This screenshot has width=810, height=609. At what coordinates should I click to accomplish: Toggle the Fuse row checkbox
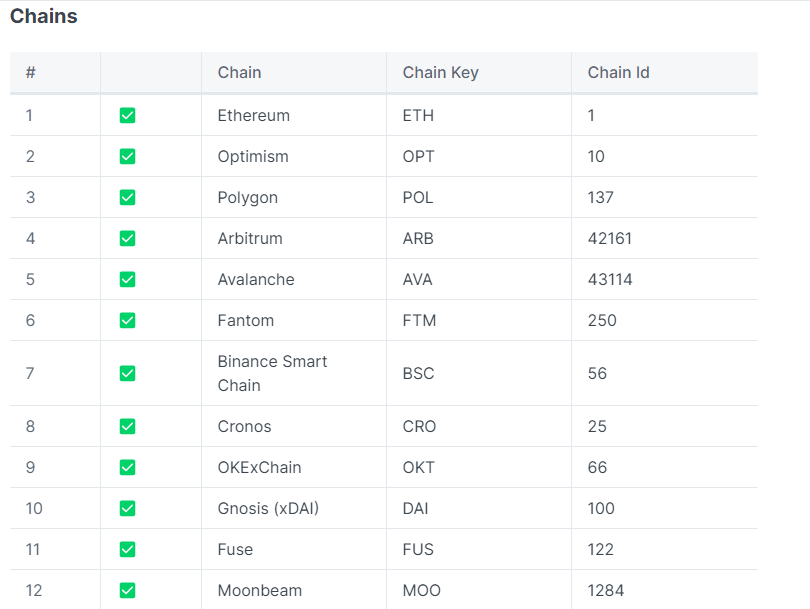(x=127, y=550)
